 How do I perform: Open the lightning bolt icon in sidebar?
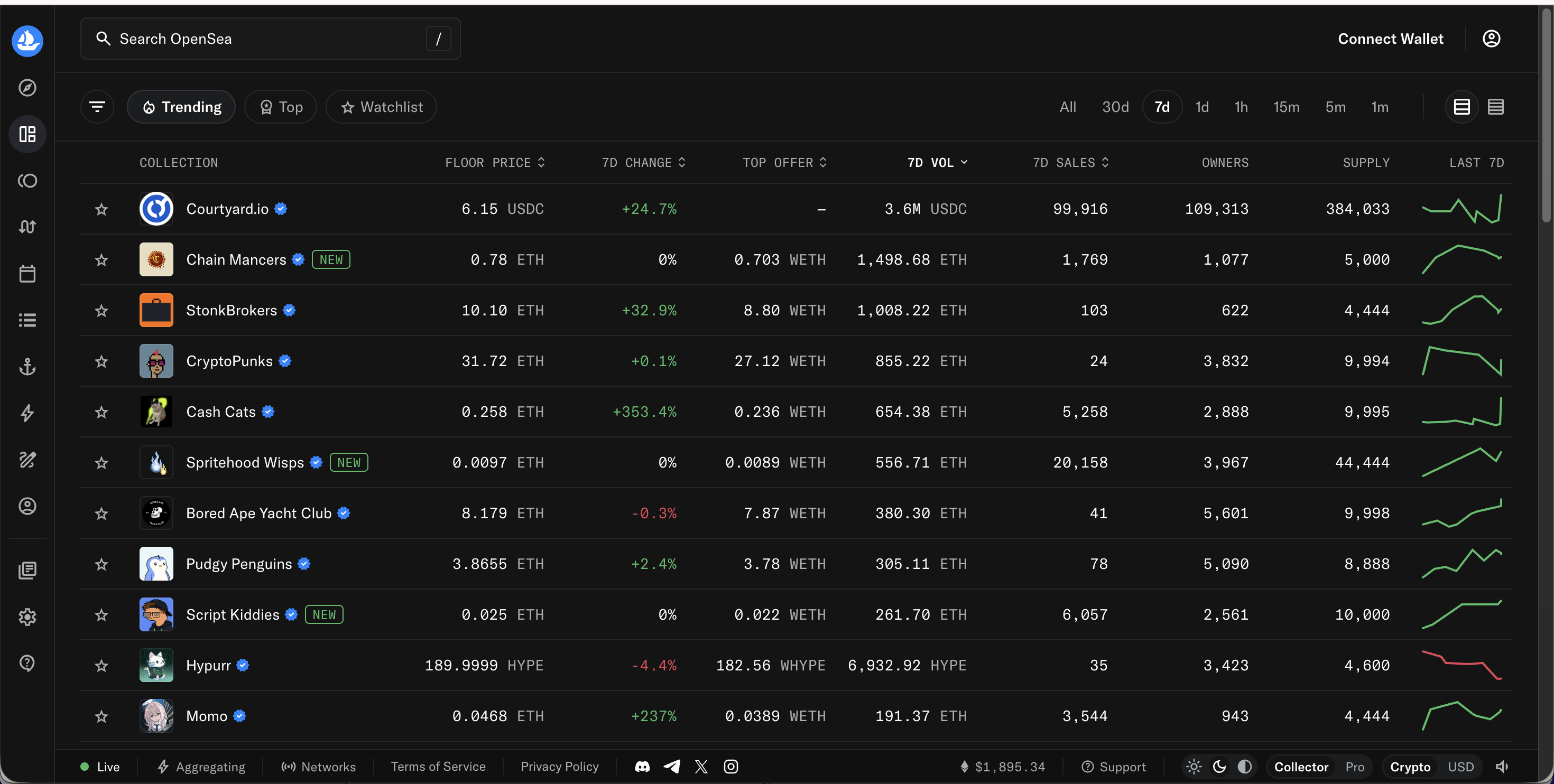(27, 413)
